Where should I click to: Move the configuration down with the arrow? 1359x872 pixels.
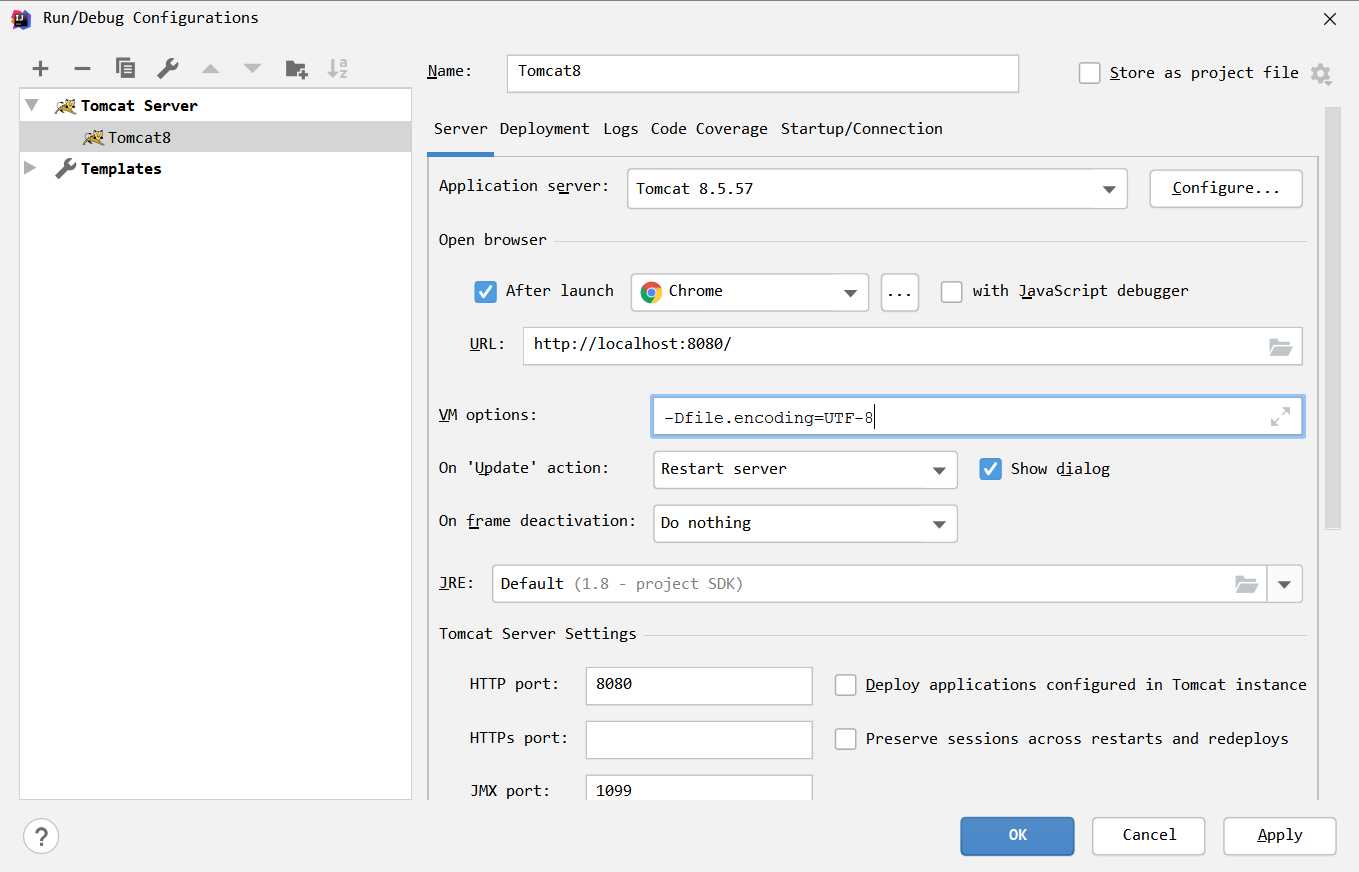[x=252, y=69]
